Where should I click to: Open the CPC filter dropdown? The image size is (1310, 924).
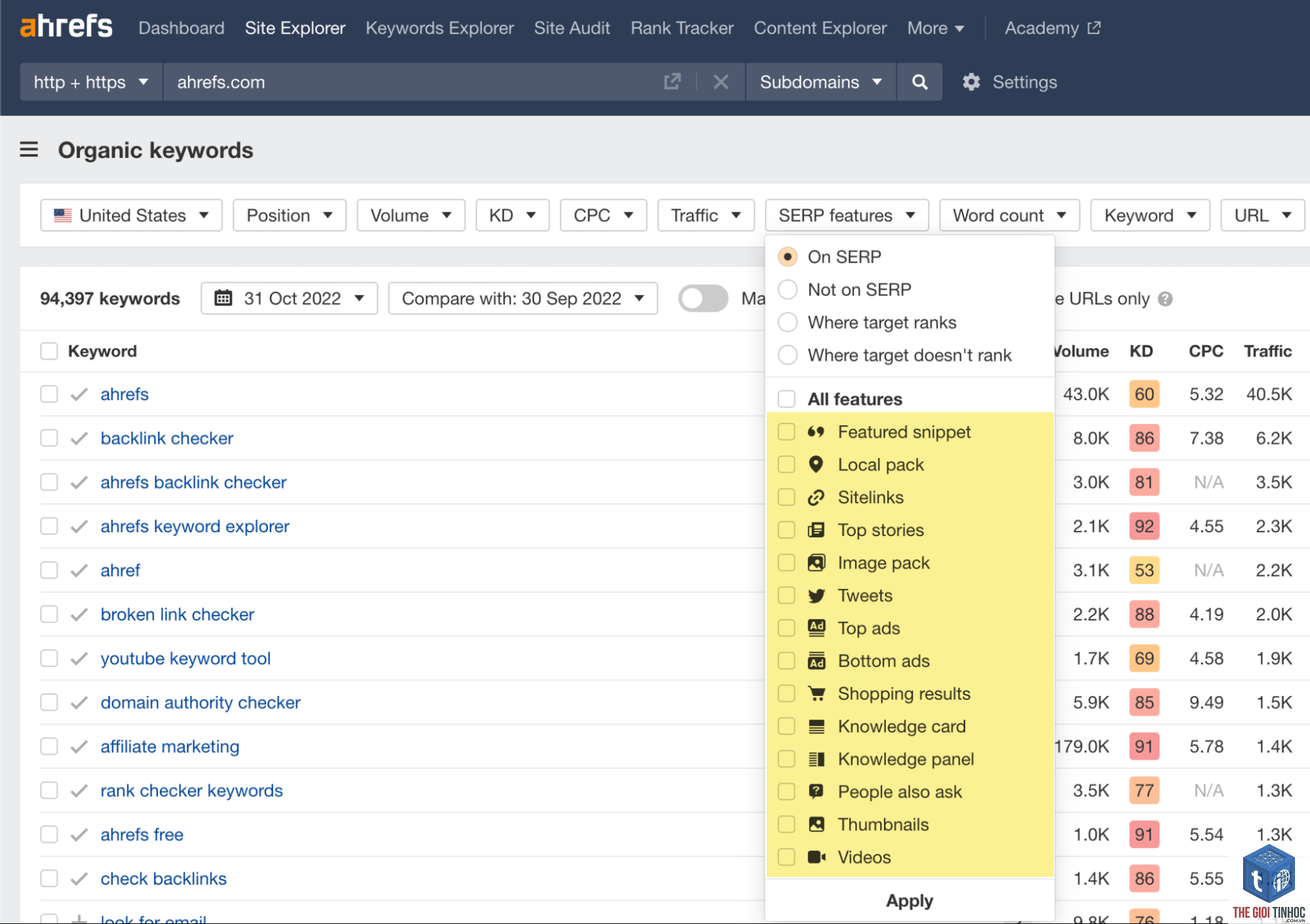pyautogui.click(x=604, y=216)
